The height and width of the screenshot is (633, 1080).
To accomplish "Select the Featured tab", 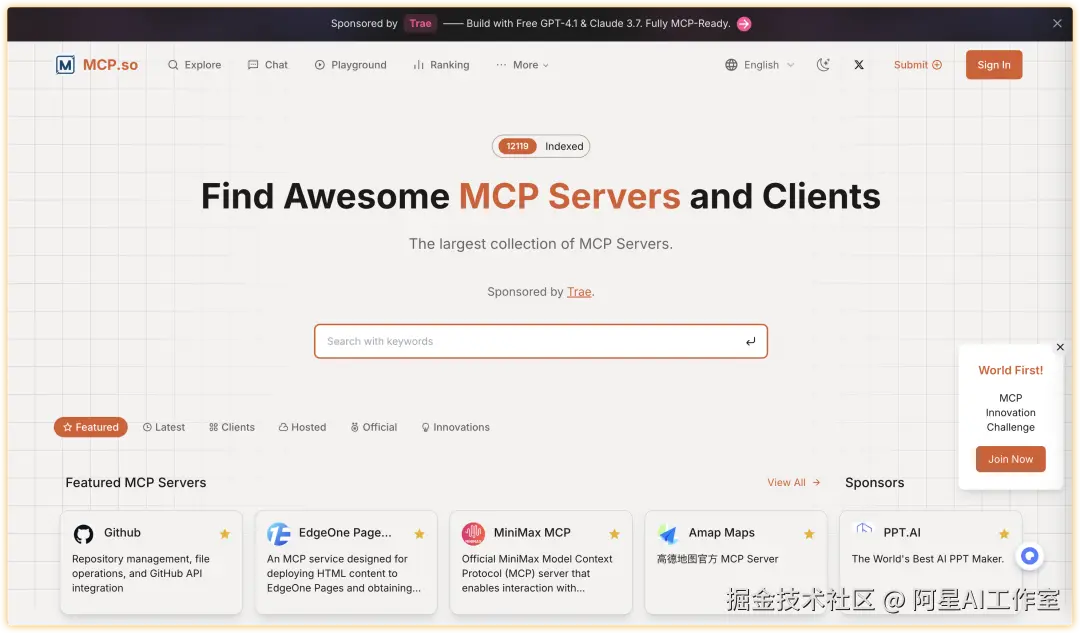I will (91, 427).
